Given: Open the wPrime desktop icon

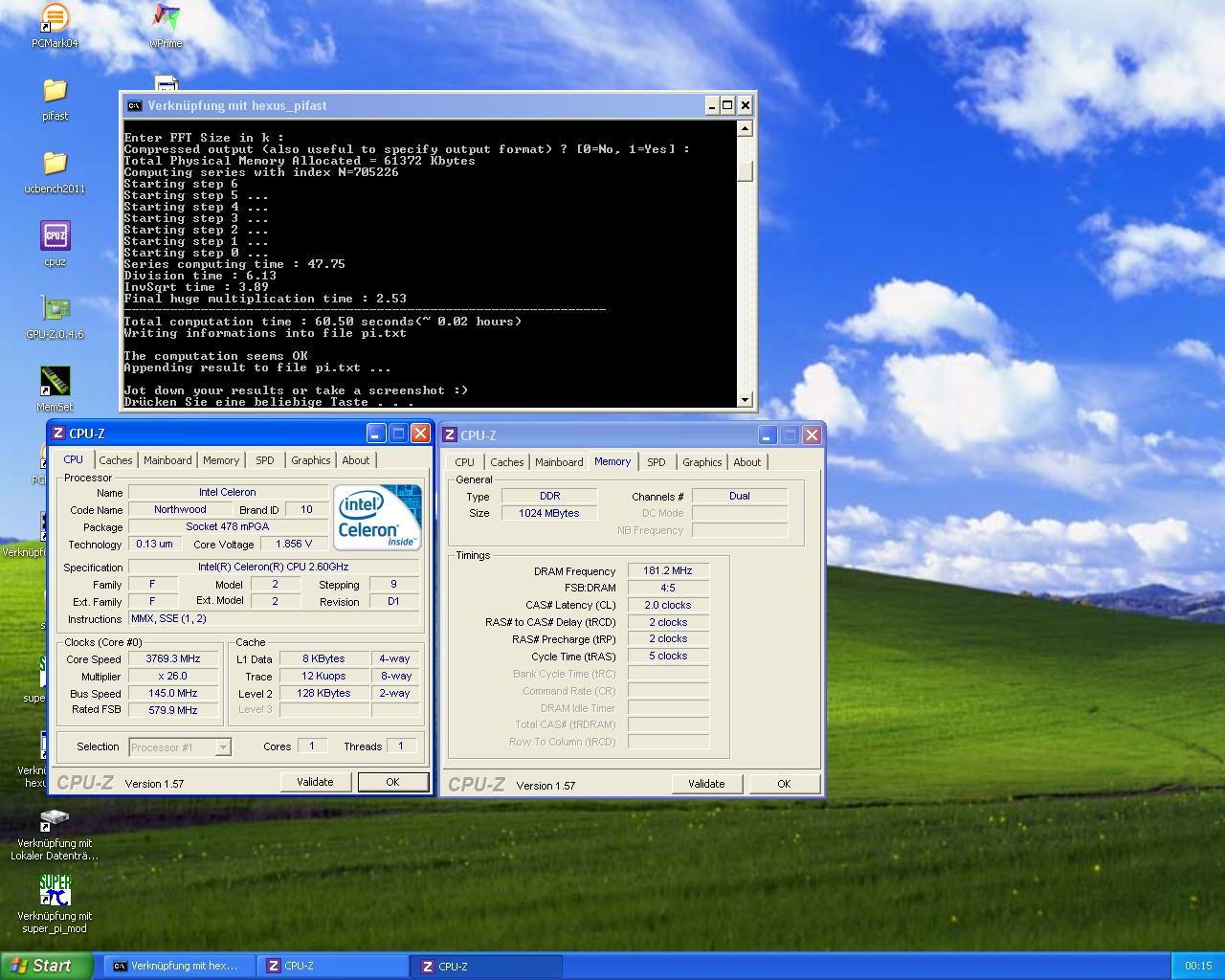Looking at the screenshot, I should (x=166, y=25).
